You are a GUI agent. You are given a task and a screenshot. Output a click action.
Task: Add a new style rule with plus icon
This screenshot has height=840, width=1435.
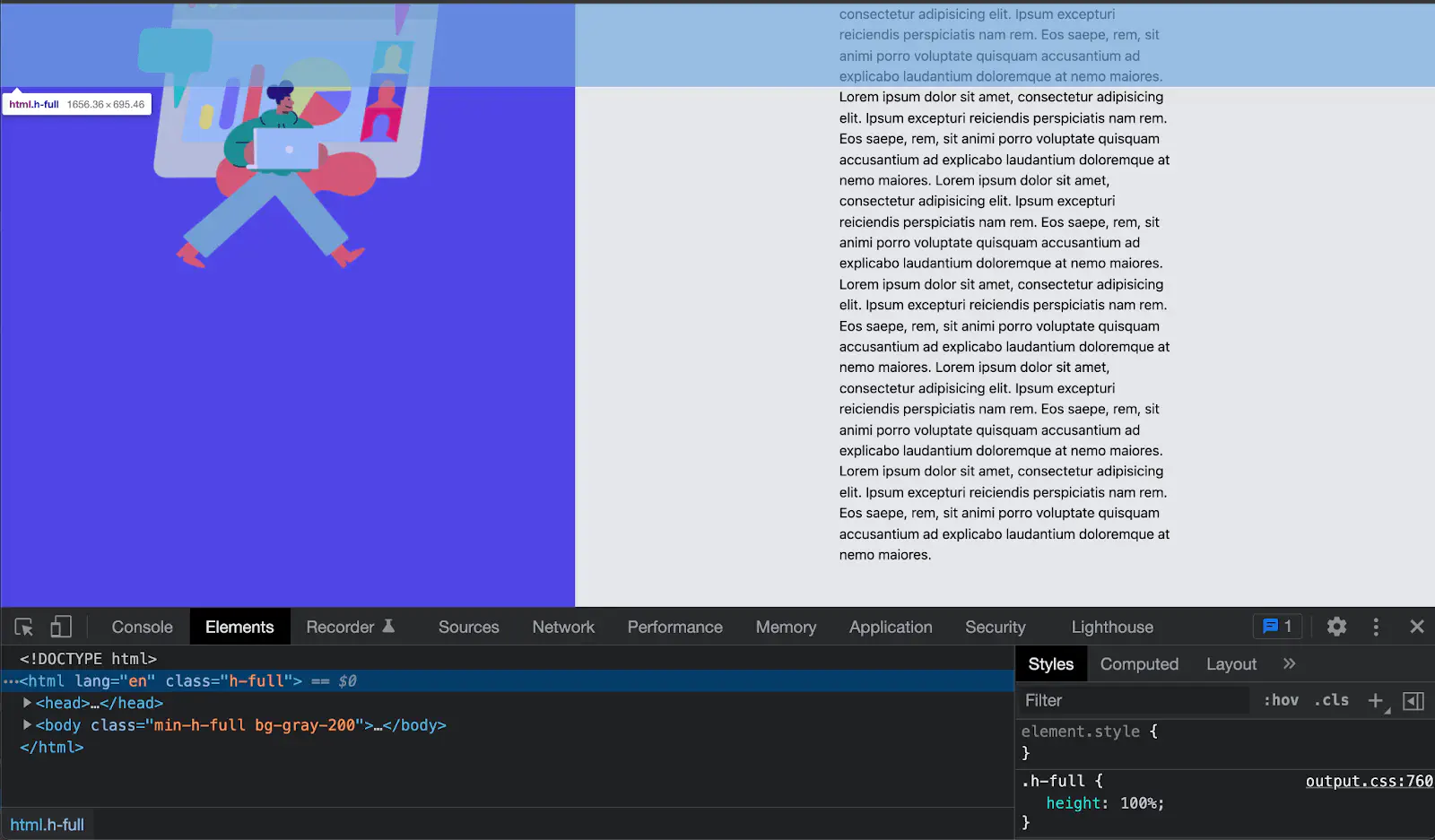click(1376, 700)
